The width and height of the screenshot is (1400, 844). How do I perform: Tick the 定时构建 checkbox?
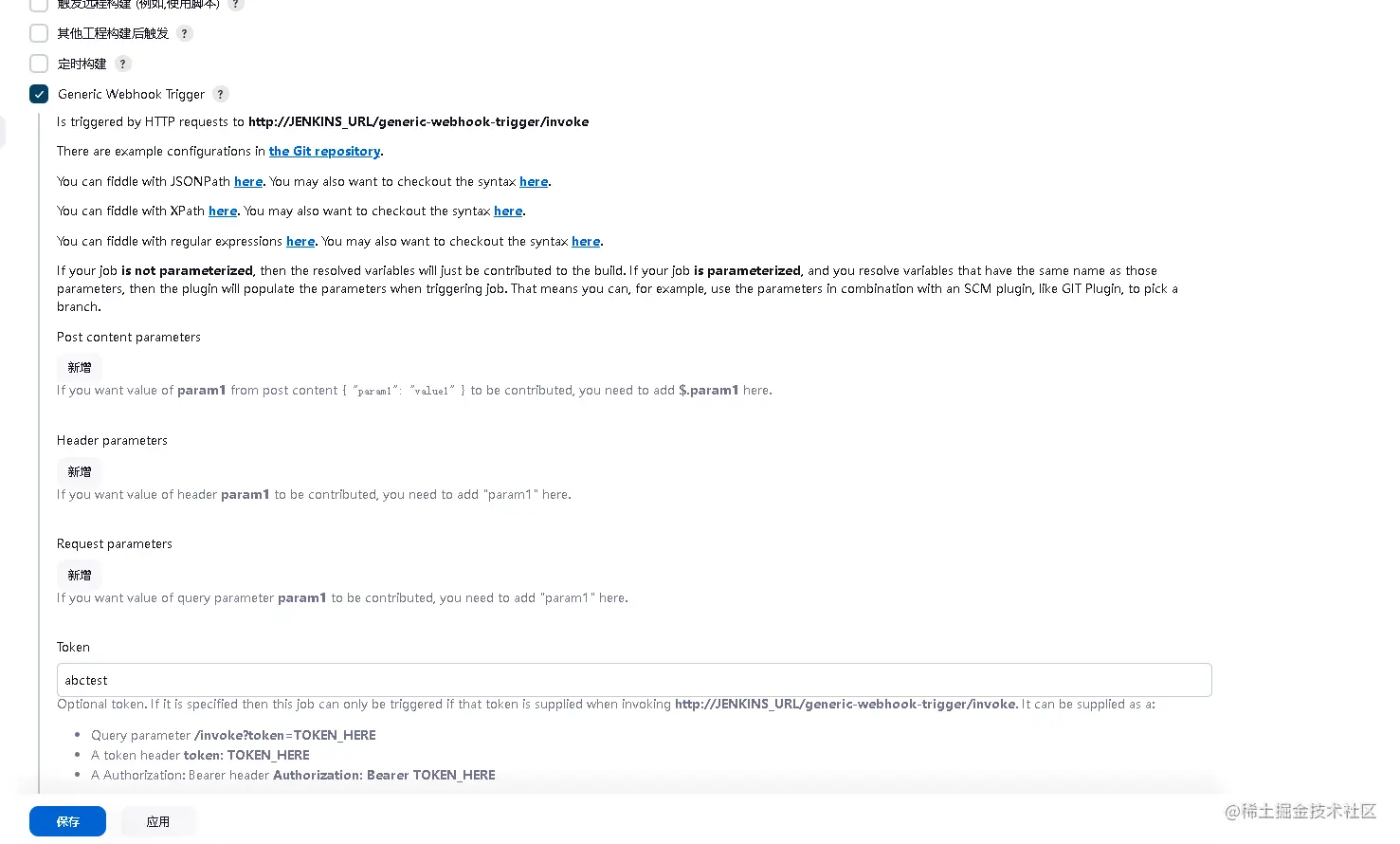[x=39, y=64]
